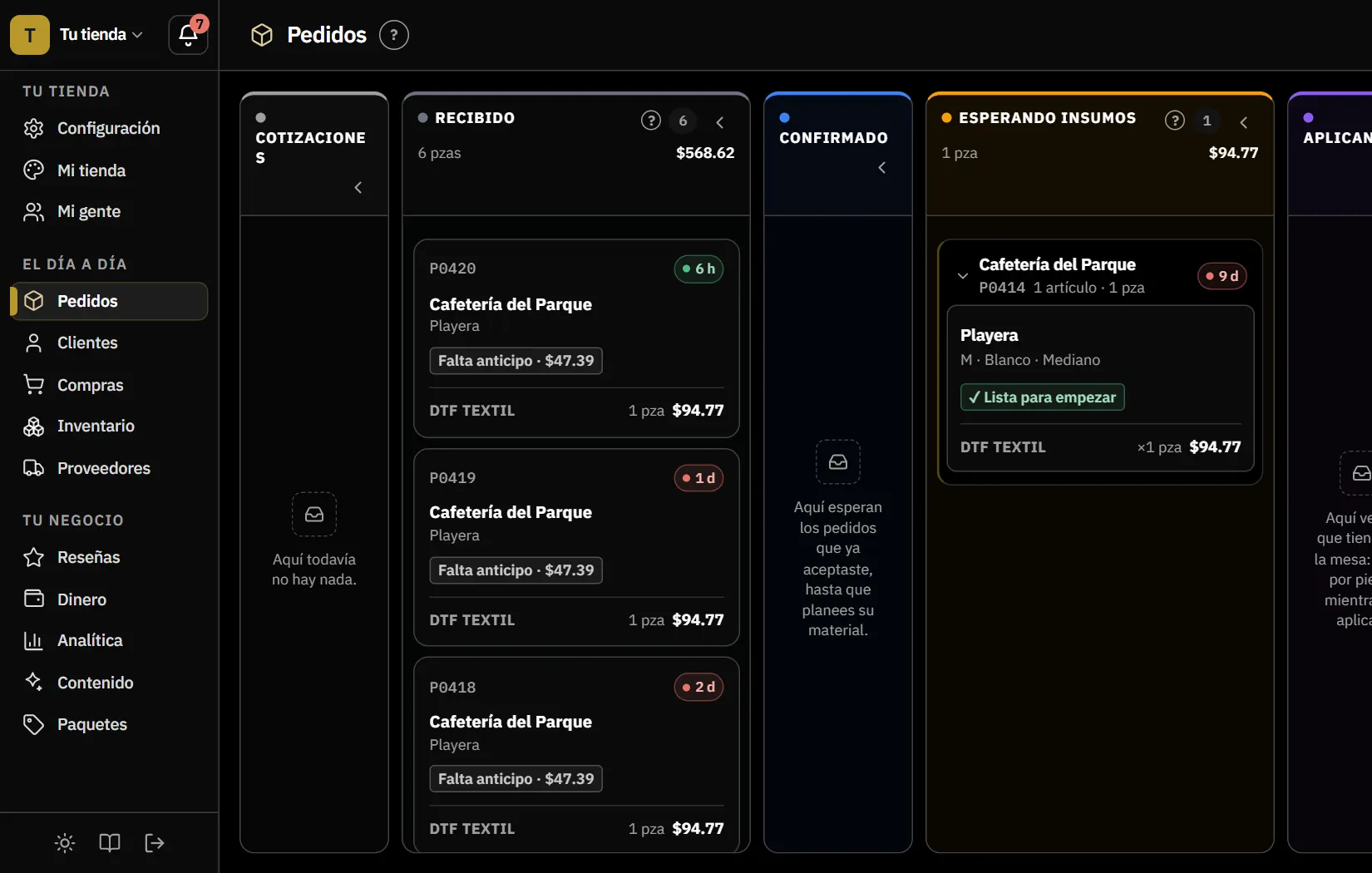Click Falta anticipo tag on P0419
1372x873 pixels.
[516, 570]
